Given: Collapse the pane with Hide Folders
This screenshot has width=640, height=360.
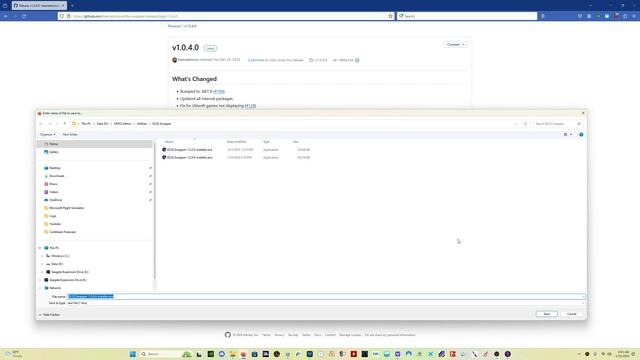Looking at the screenshot, I should (49, 315).
